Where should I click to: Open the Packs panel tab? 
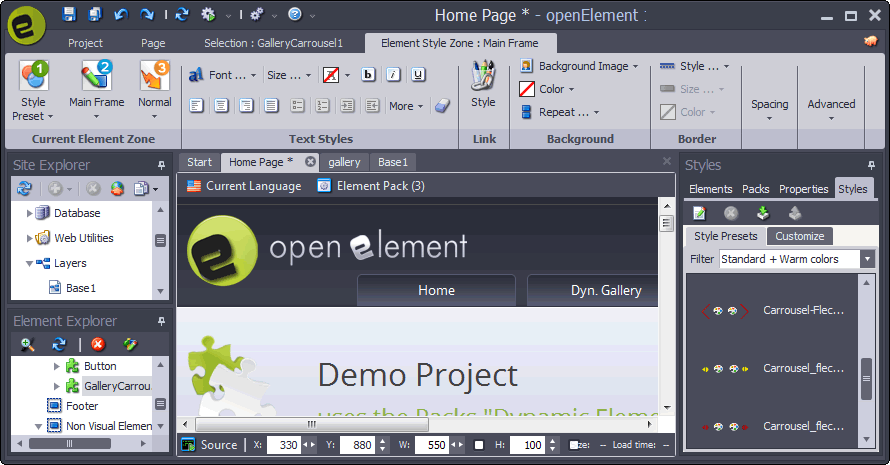(x=755, y=189)
